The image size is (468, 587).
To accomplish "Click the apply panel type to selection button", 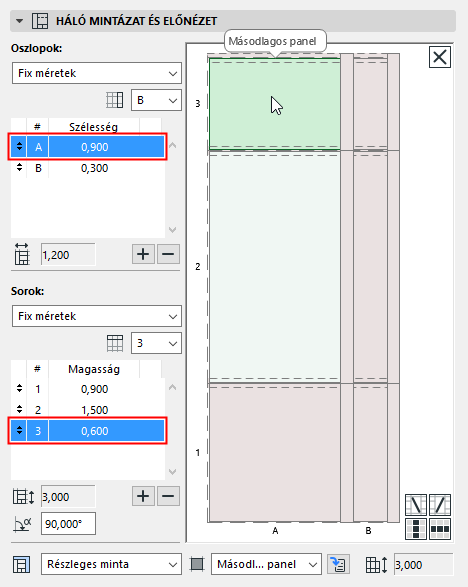I will coord(338,564).
